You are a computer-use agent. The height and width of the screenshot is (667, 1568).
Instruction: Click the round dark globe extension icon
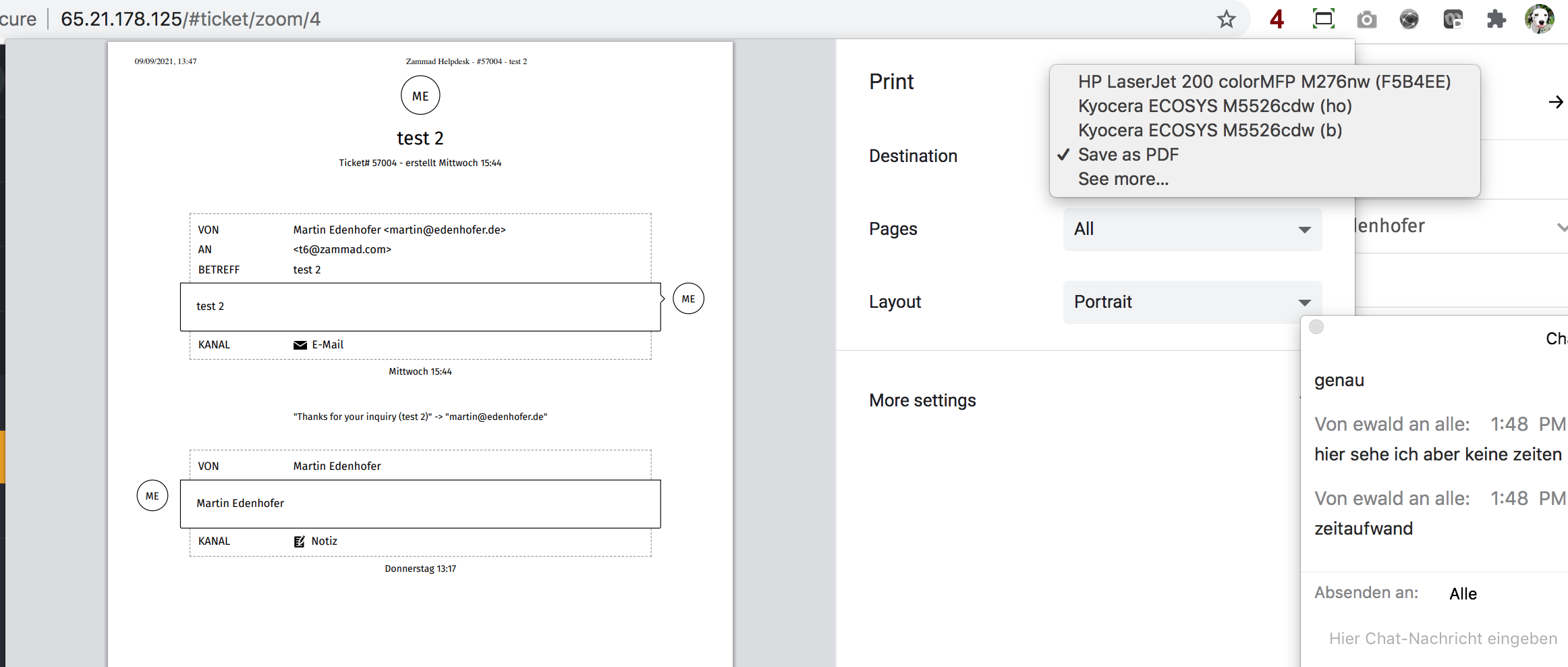(x=1409, y=19)
